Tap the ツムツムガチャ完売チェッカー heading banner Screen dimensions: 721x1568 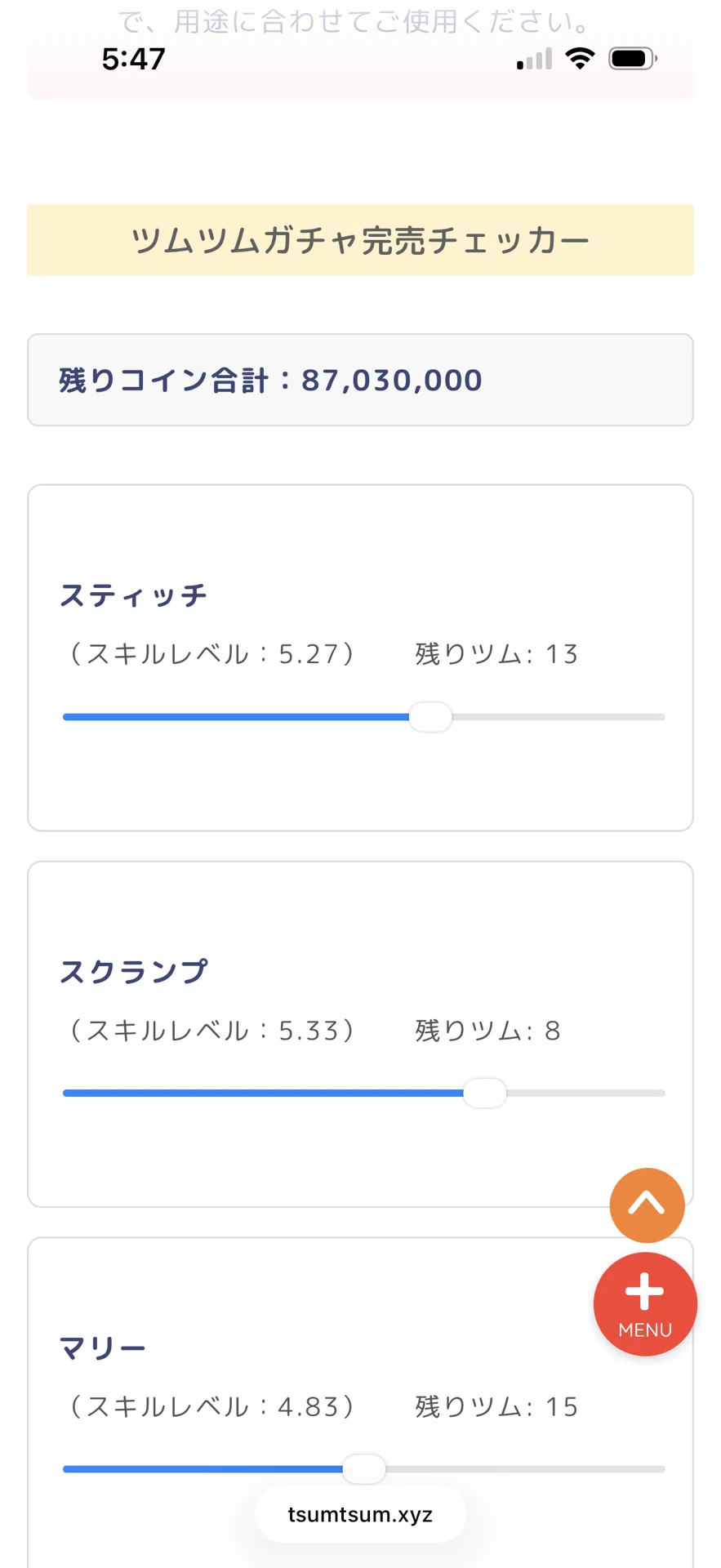tap(360, 240)
